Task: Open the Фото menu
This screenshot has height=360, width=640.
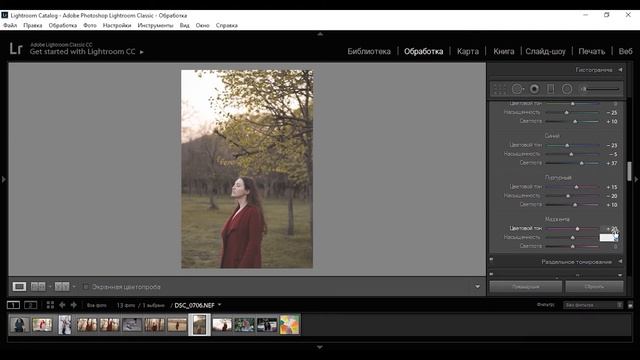Action: coord(90,25)
